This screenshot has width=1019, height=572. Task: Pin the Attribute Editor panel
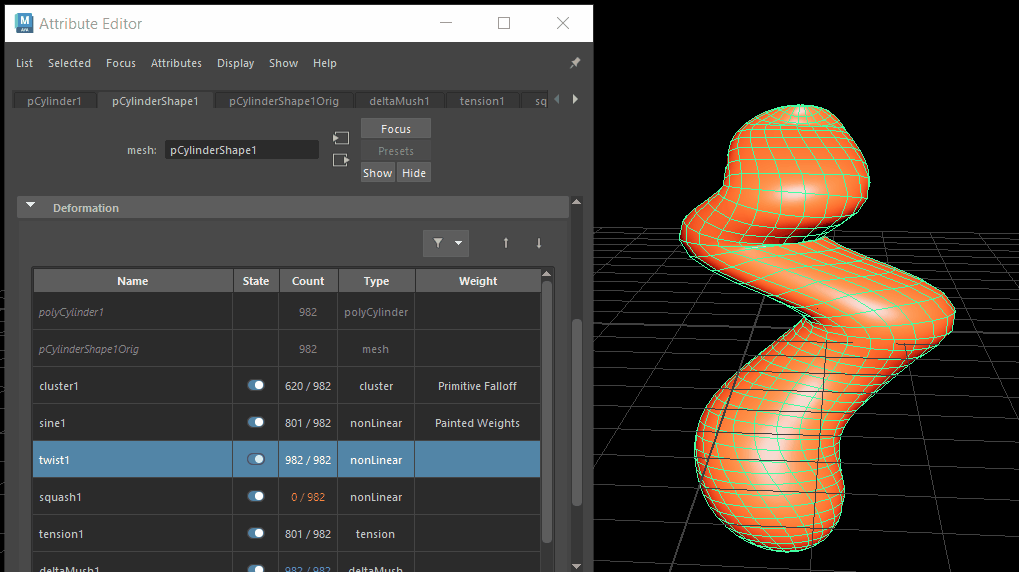[x=575, y=63]
